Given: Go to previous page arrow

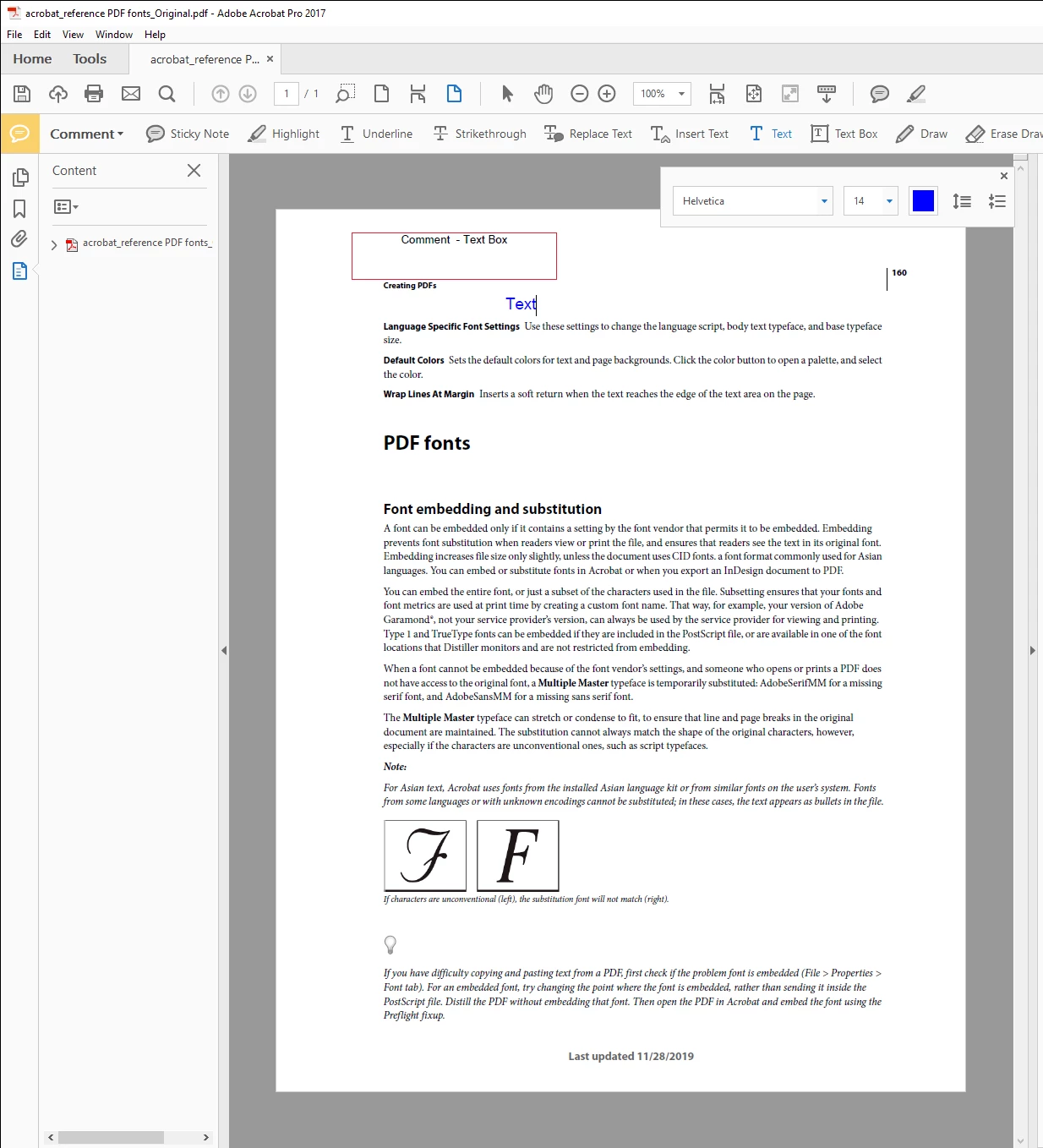Looking at the screenshot, I should [221, 94].
